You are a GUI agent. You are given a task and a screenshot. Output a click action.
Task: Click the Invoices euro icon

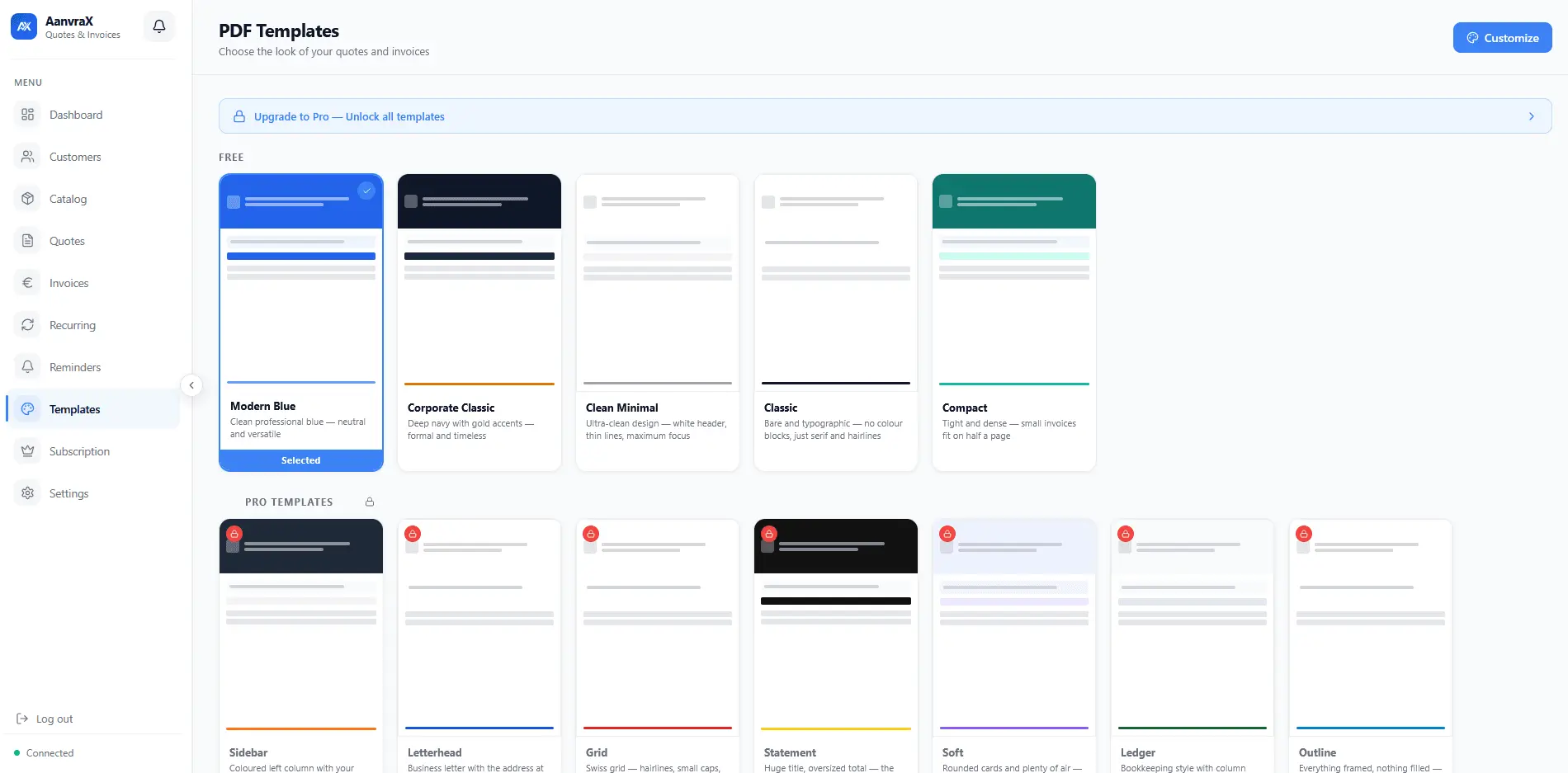pos(27,283)
